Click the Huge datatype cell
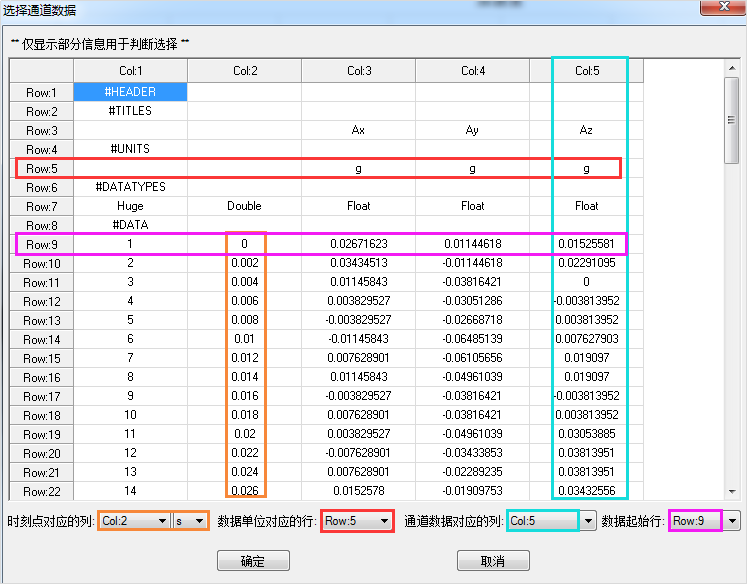The width and height of the screenshot is (747, 585). 131,206
